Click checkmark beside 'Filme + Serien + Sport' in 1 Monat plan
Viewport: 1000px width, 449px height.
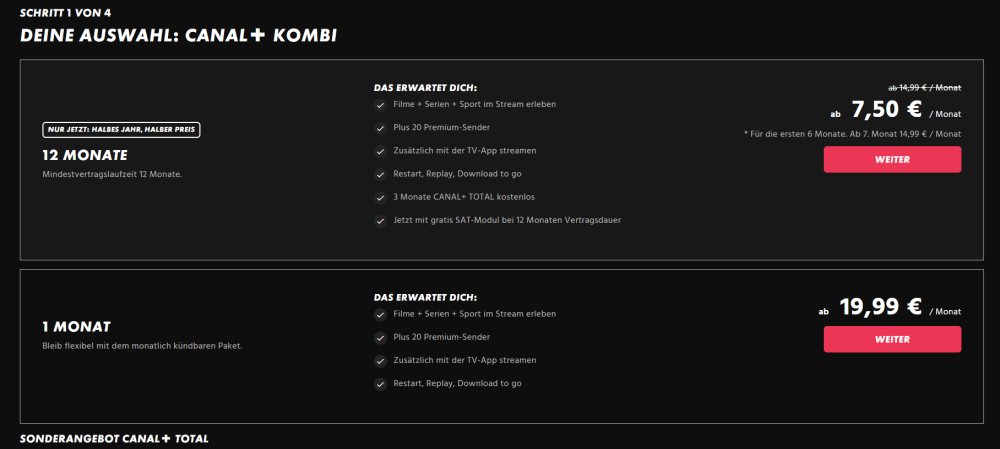(380, 314)
